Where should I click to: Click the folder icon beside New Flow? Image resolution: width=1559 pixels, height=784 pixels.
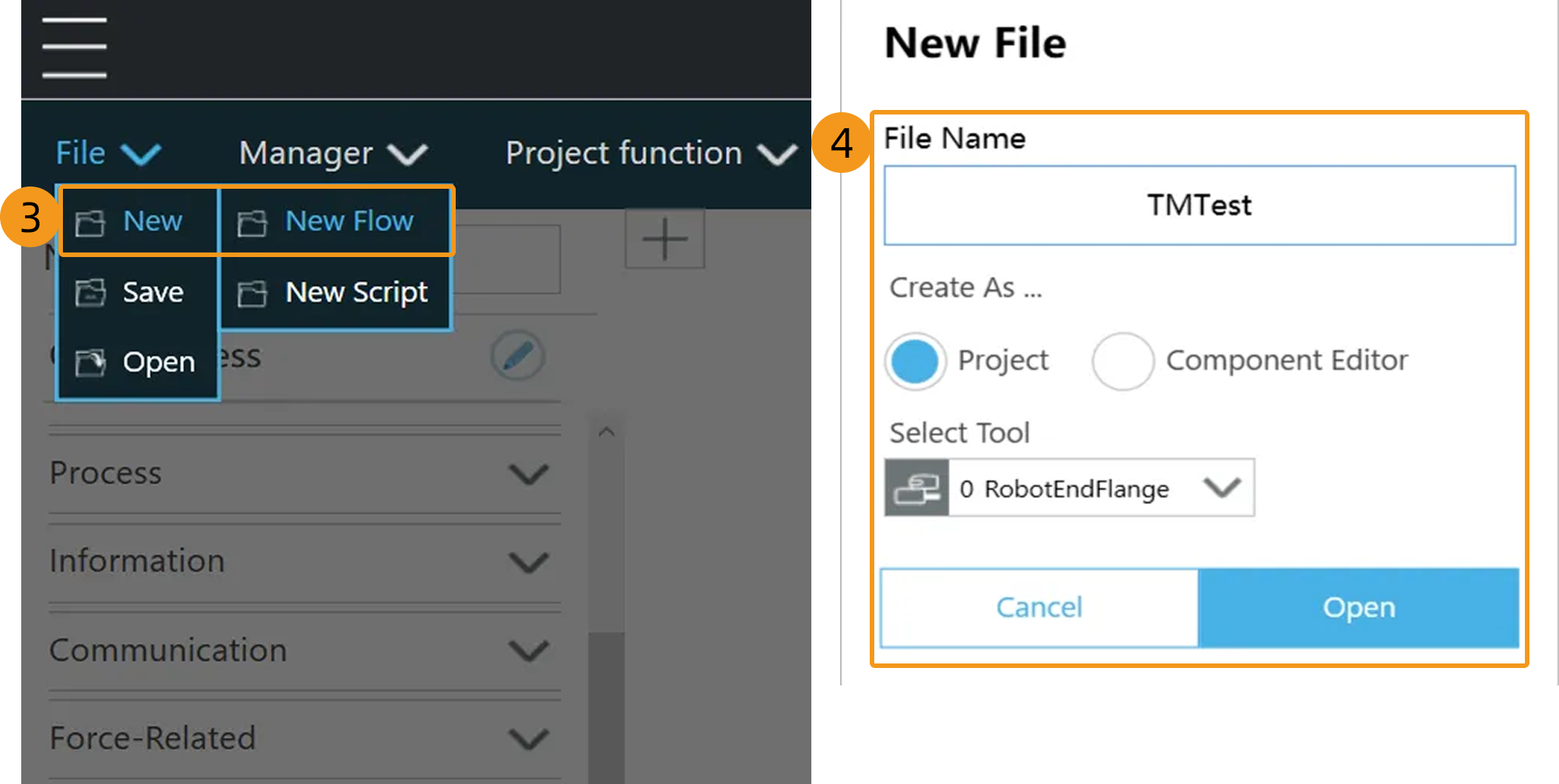click(252, 223)
